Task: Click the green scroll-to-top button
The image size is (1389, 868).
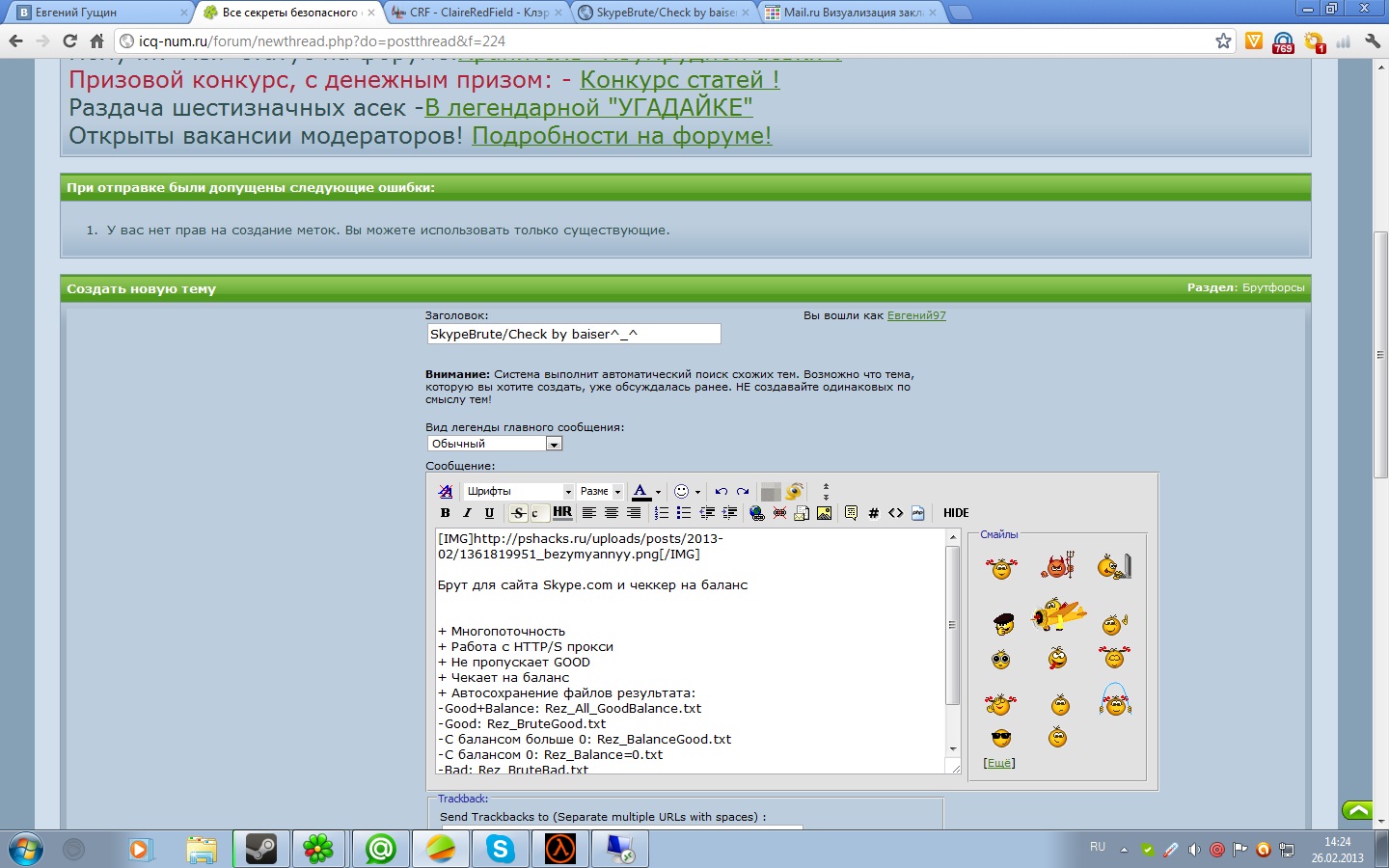Action: pos(1358,810)
